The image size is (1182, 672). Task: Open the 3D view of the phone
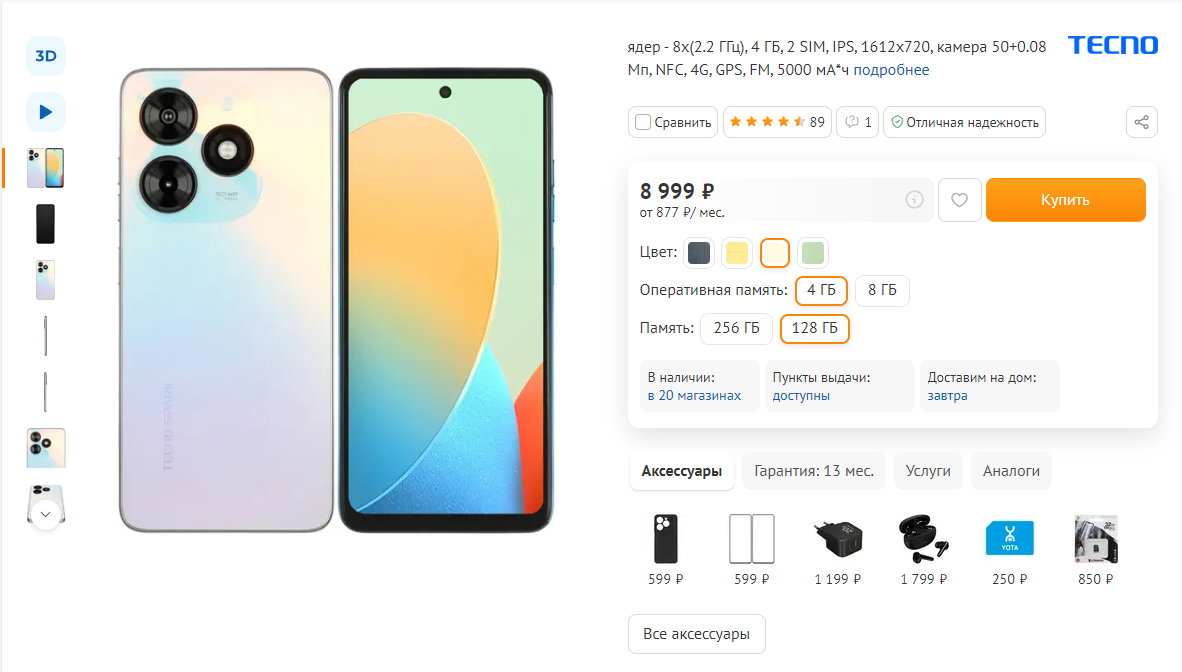coord(45,56)
